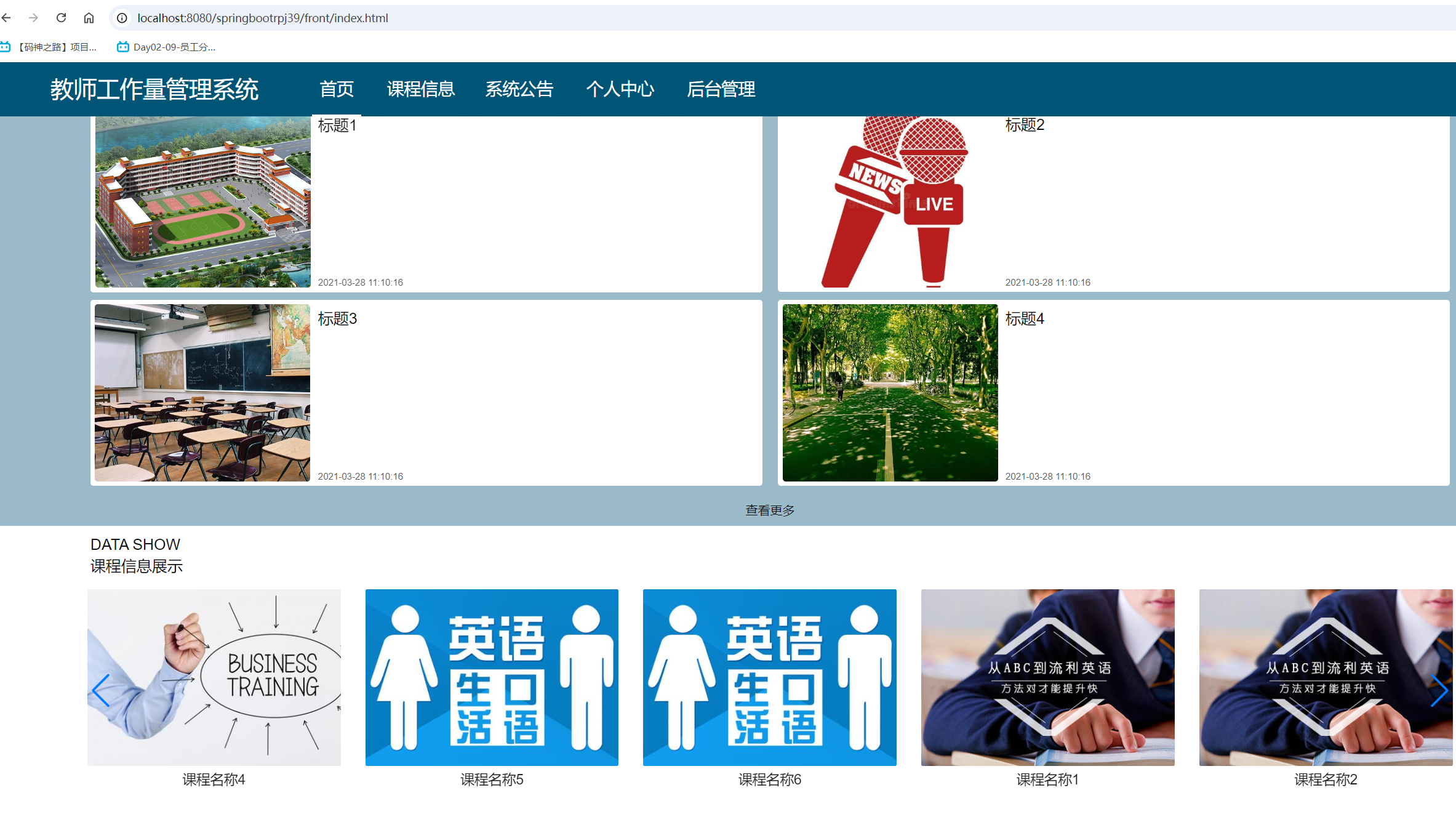The height and width of the screenshot is (814, 1456).
Task: Open the 标题1 news title
Action: [x=337, y=126]
